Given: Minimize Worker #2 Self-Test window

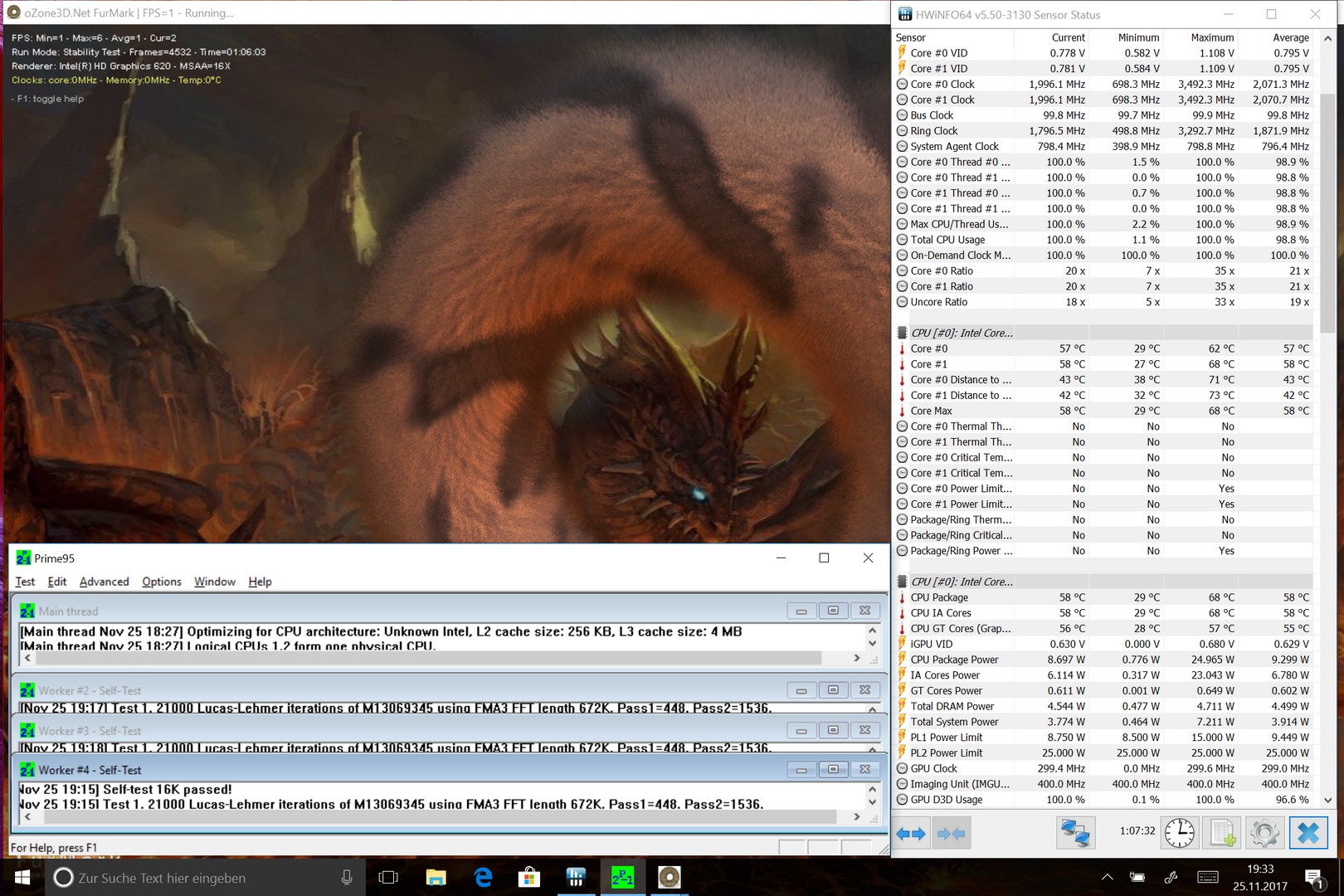Looking at the screenshot, I should point(801,690).
